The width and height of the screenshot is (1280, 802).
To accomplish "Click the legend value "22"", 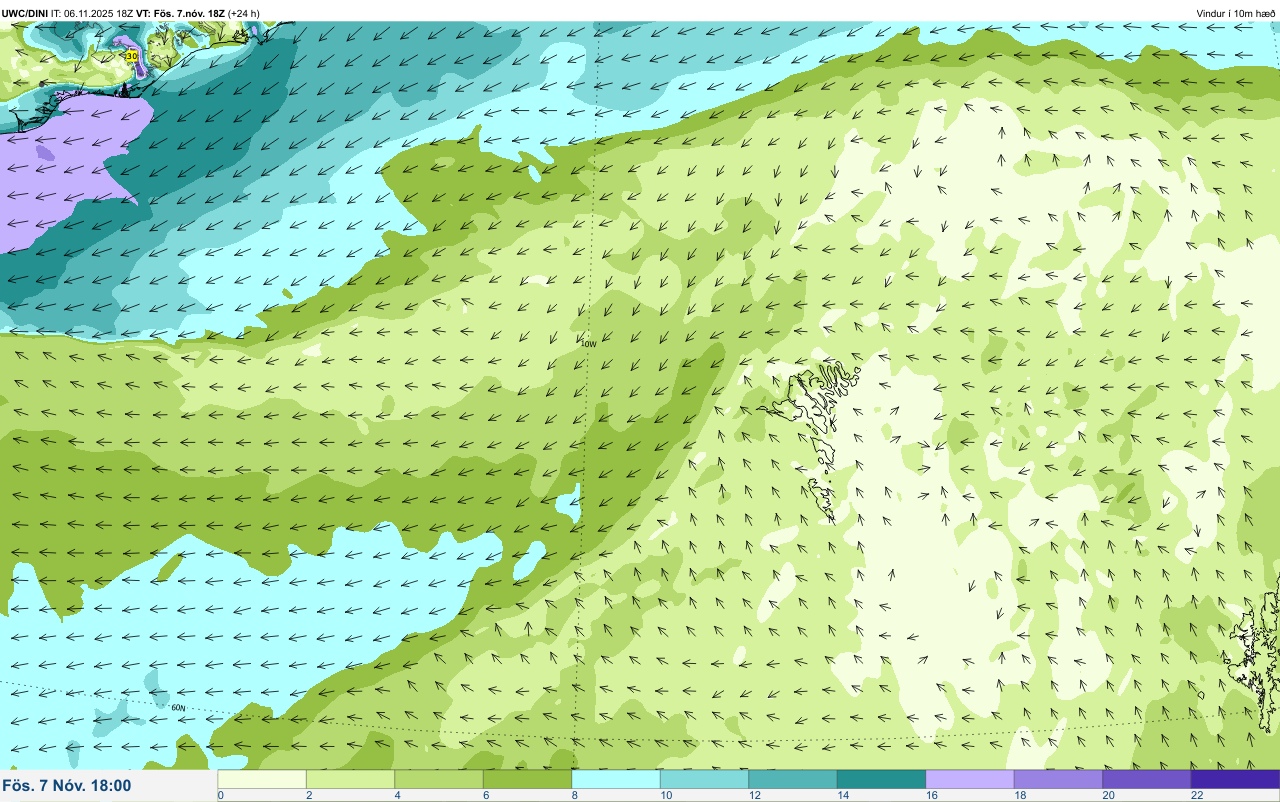I will click(x=1197, y=795).
